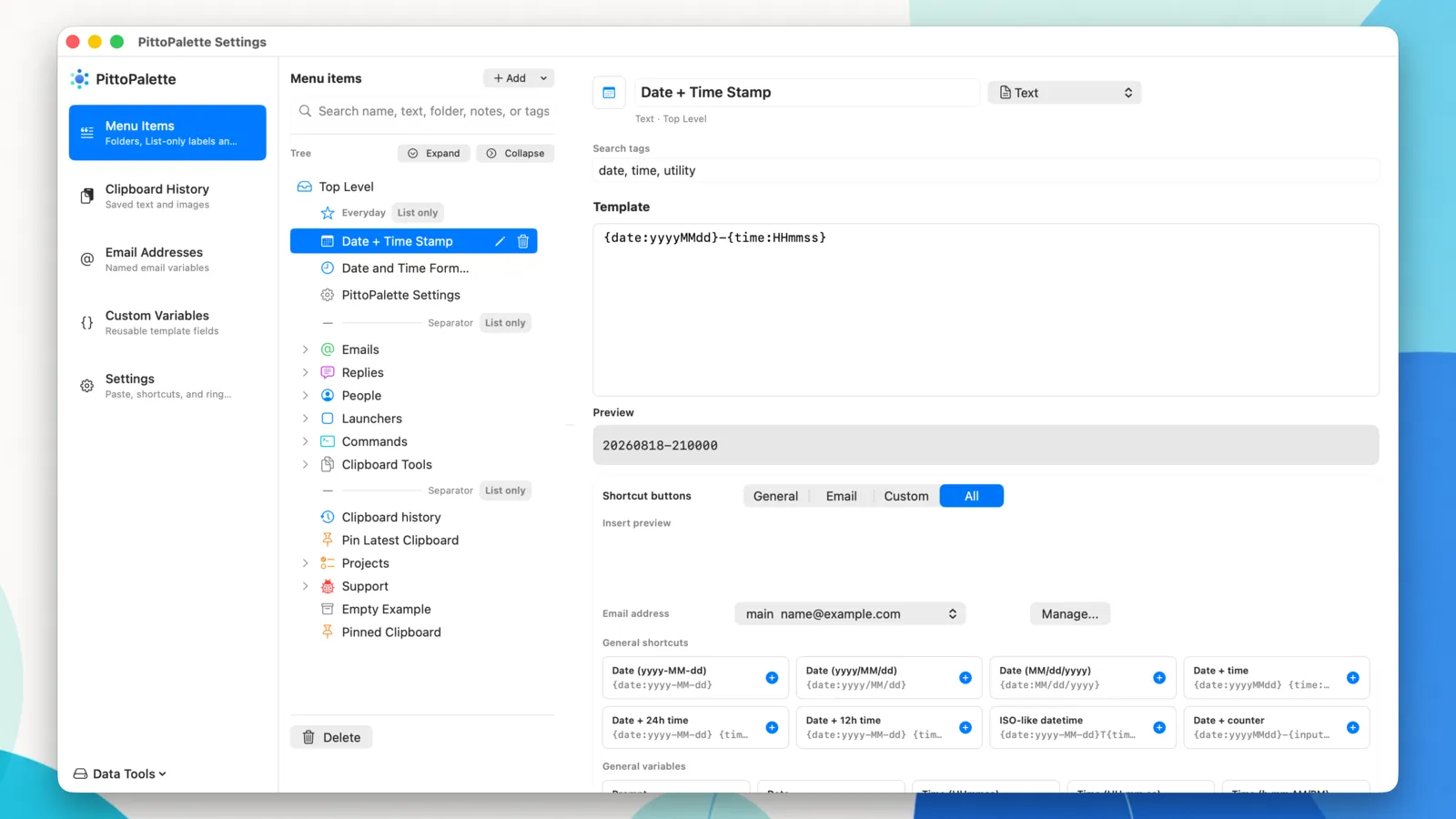Expand the Clipboard Tools folder
Viewport: 1456px width, 819px height.
(x=306, y=464)
